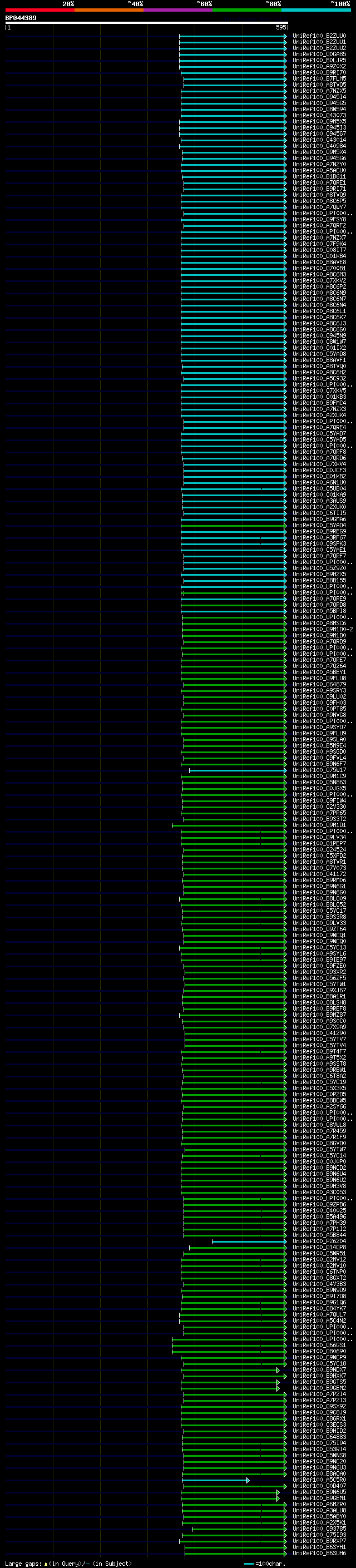Click the red ~20% legend segment

pyautogui.click(x=39, y=10)
